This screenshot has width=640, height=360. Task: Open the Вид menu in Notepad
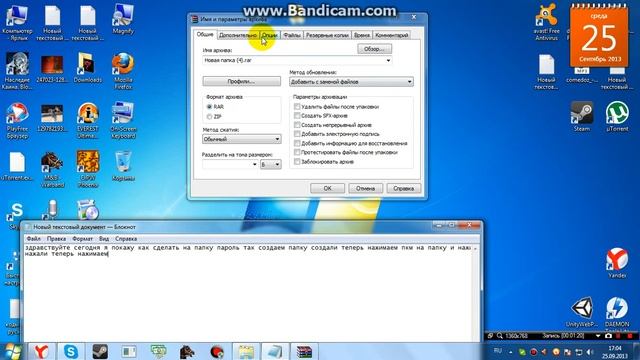coord(104,239)
